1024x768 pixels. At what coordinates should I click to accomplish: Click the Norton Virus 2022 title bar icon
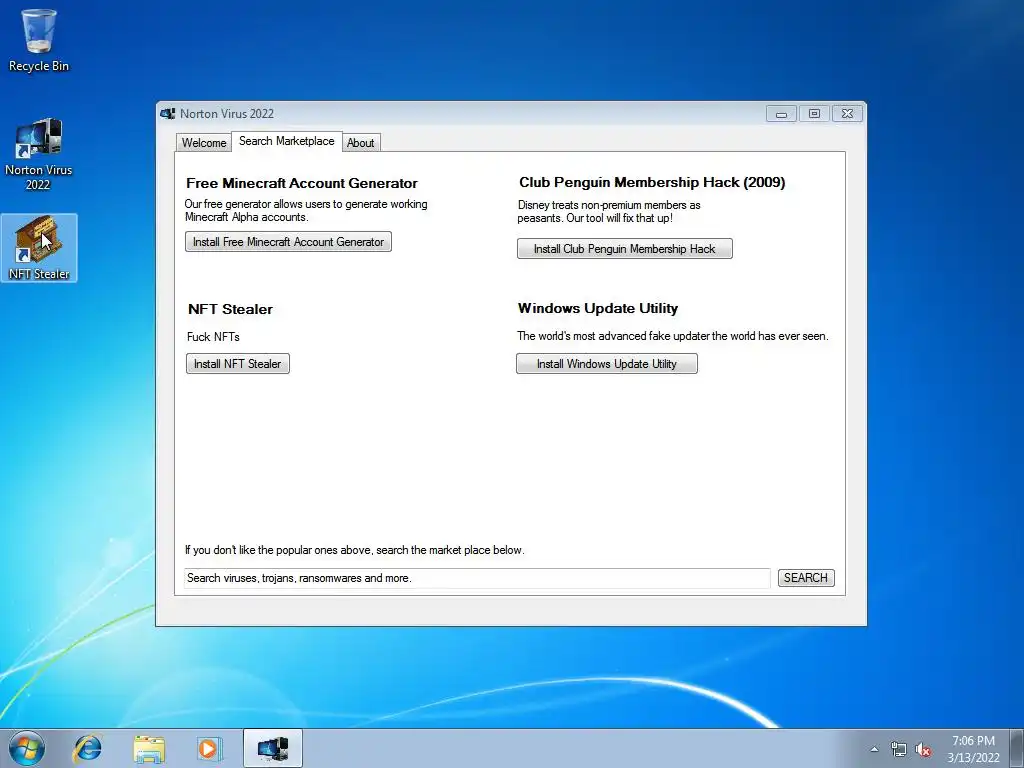(x=168, y=114)
